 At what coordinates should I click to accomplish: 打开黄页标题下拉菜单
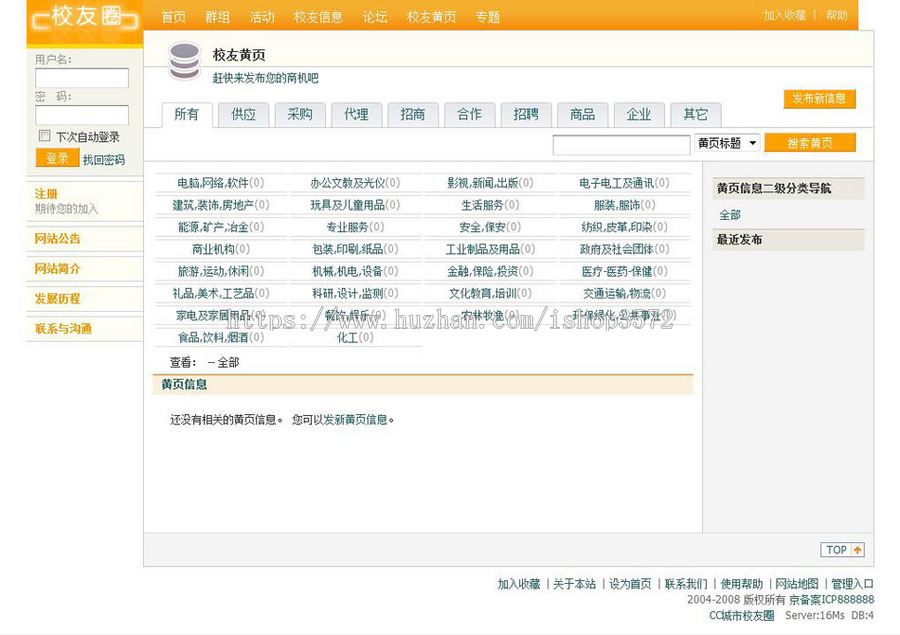pos(728,143)
